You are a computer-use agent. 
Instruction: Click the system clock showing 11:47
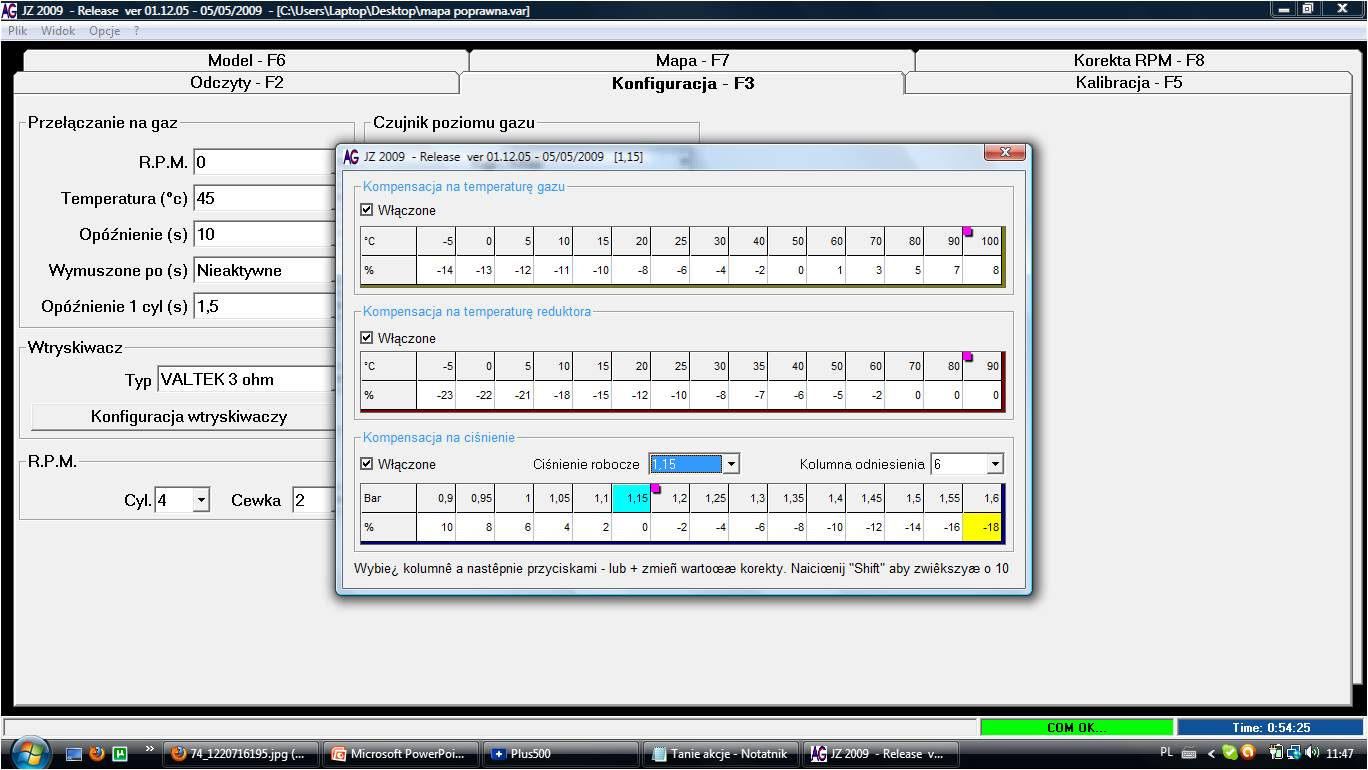click(1341, 754)
